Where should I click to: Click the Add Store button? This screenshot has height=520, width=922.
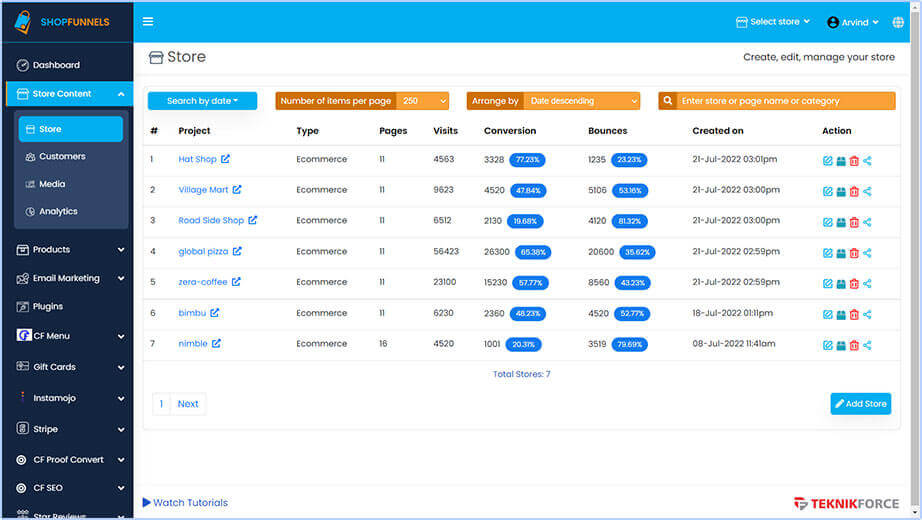(x=860, y=403)
